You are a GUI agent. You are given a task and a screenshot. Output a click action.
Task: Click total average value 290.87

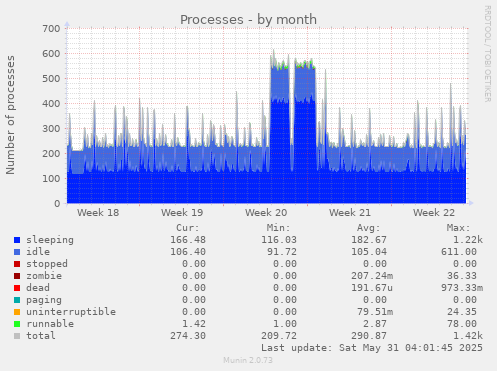(369, 336)
